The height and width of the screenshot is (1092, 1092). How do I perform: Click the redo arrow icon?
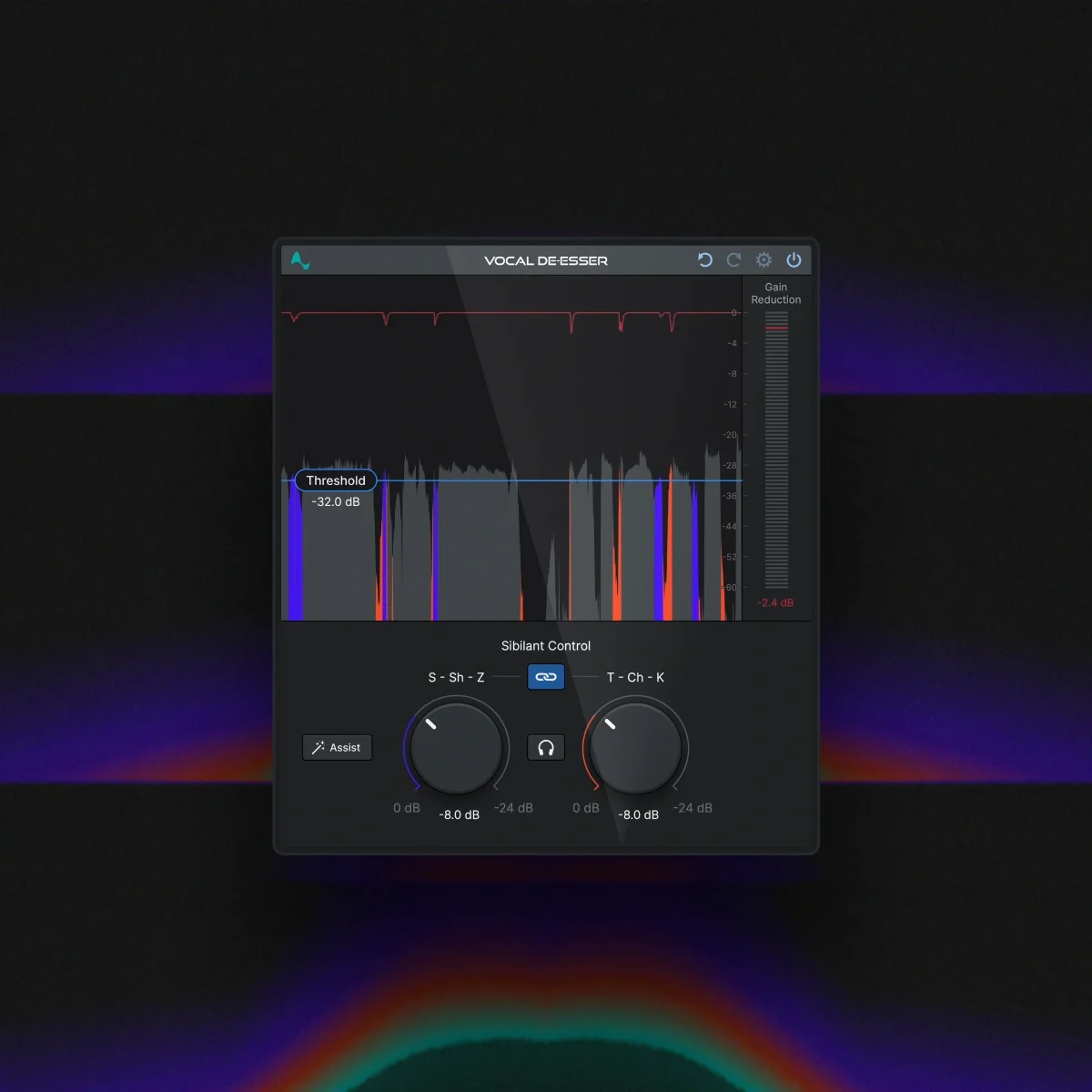(x=733, y=260)
